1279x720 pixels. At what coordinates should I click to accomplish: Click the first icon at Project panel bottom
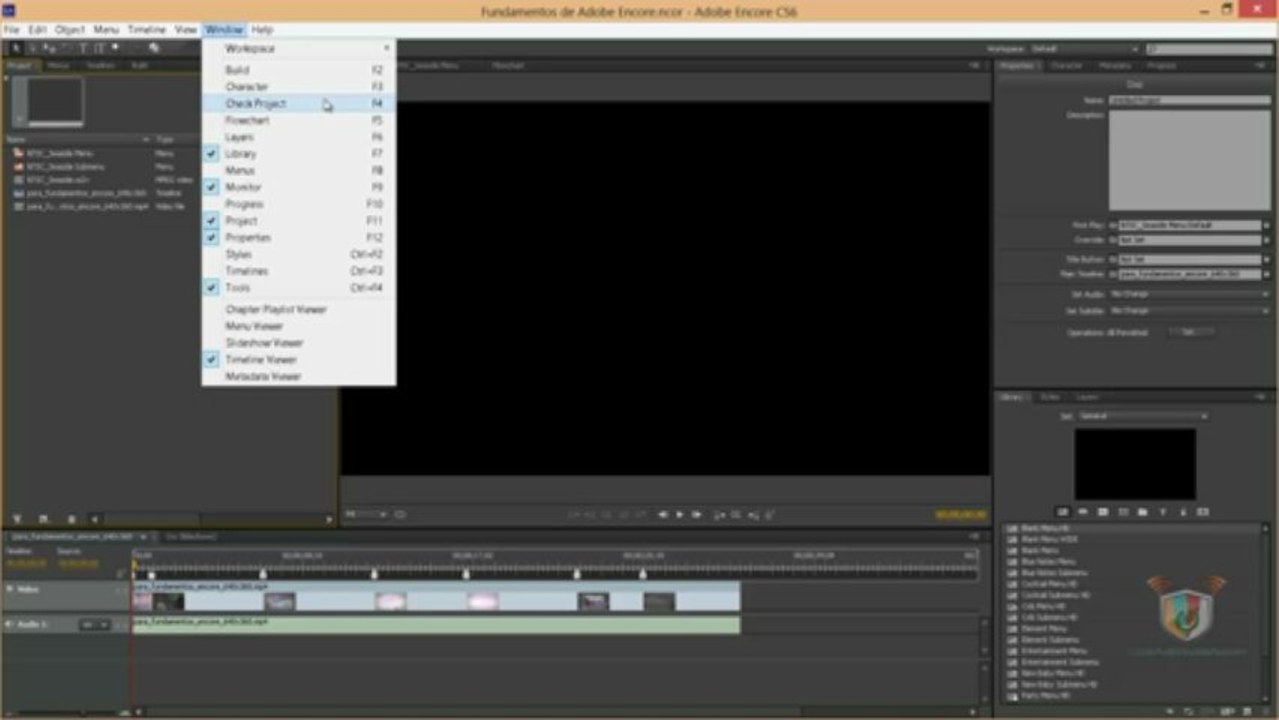16,519
